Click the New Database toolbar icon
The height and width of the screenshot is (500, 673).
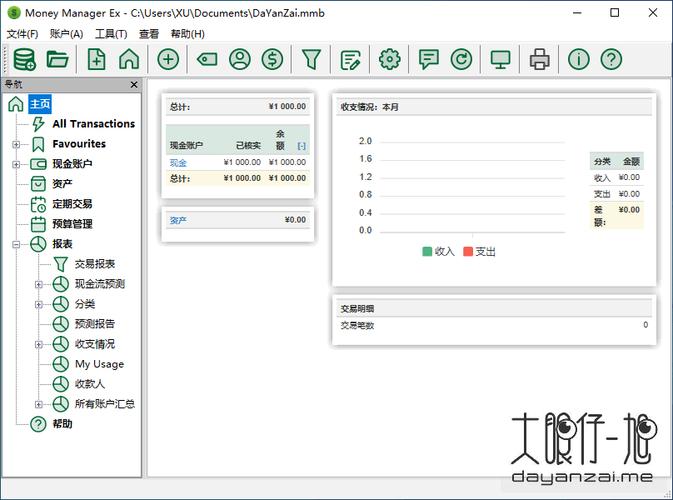24,59
